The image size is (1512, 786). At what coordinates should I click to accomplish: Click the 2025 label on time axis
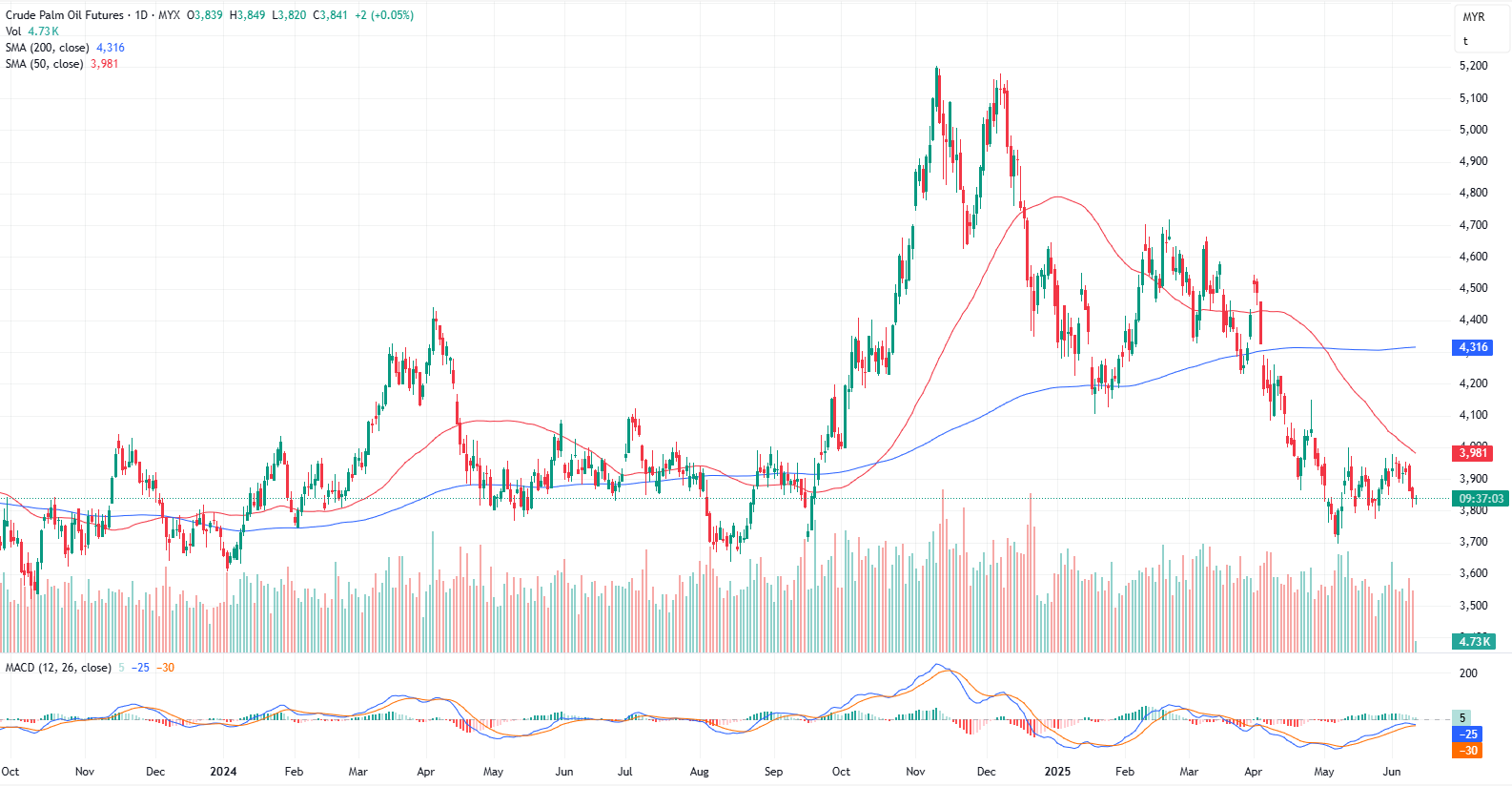[x=1056, y=772]
